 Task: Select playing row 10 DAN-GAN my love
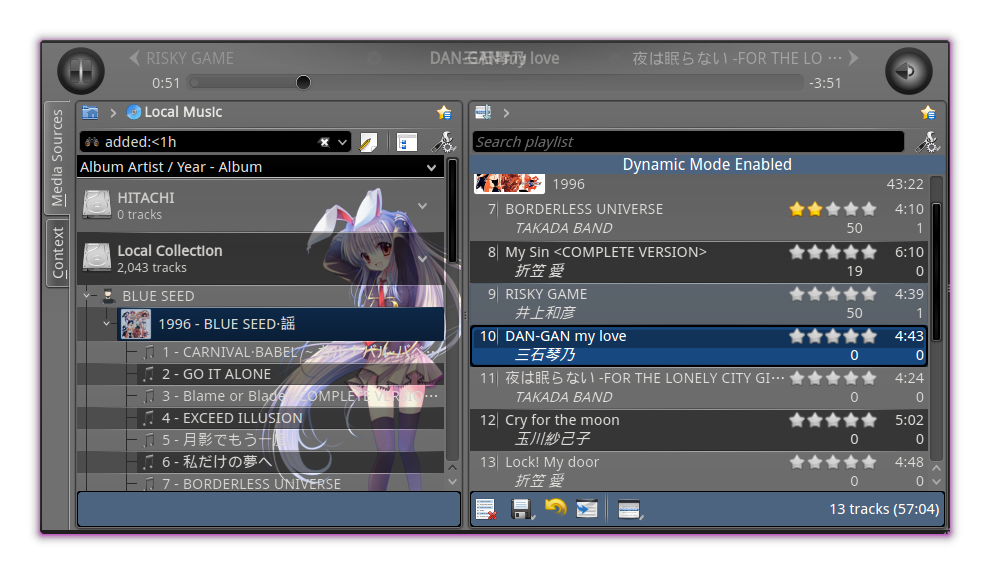tap(700, 345)
